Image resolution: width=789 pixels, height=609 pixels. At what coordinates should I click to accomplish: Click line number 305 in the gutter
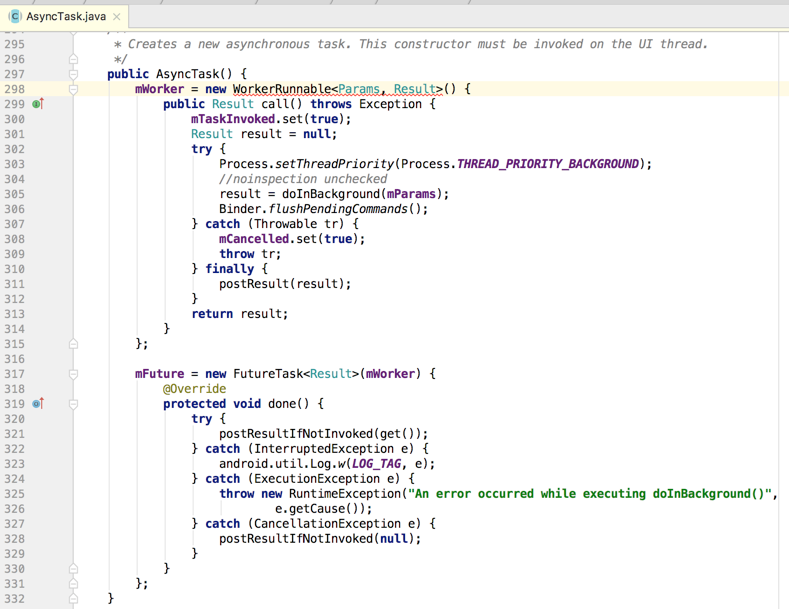coord(15,194)
